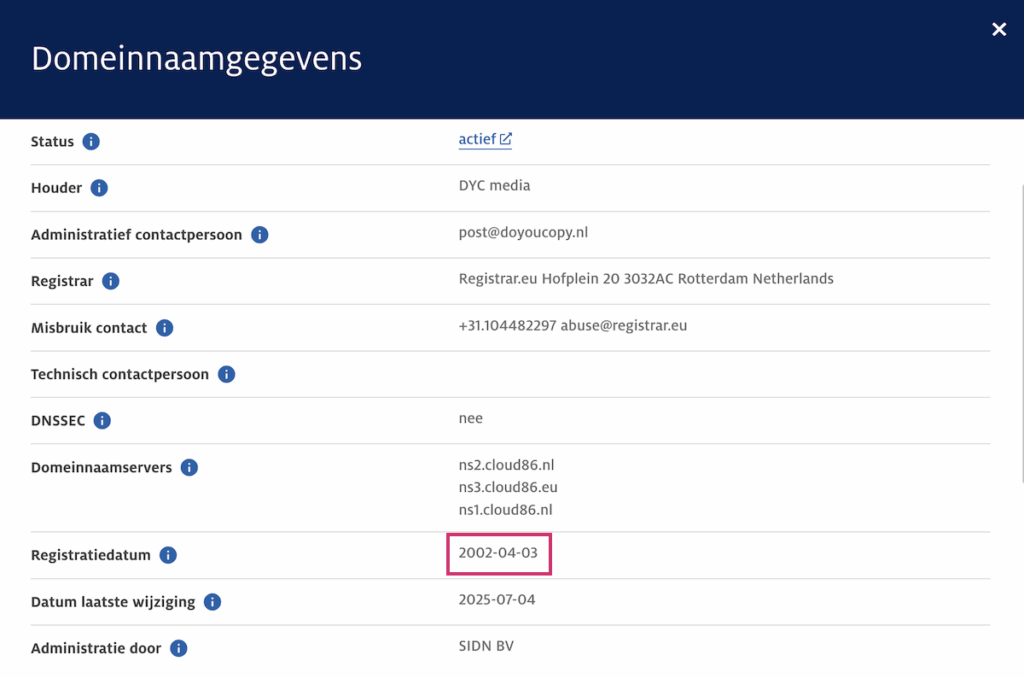1024x678 pixels.
Task: Click the ns3.cloud86.eu nameserver entry
Action: point(507,487)
